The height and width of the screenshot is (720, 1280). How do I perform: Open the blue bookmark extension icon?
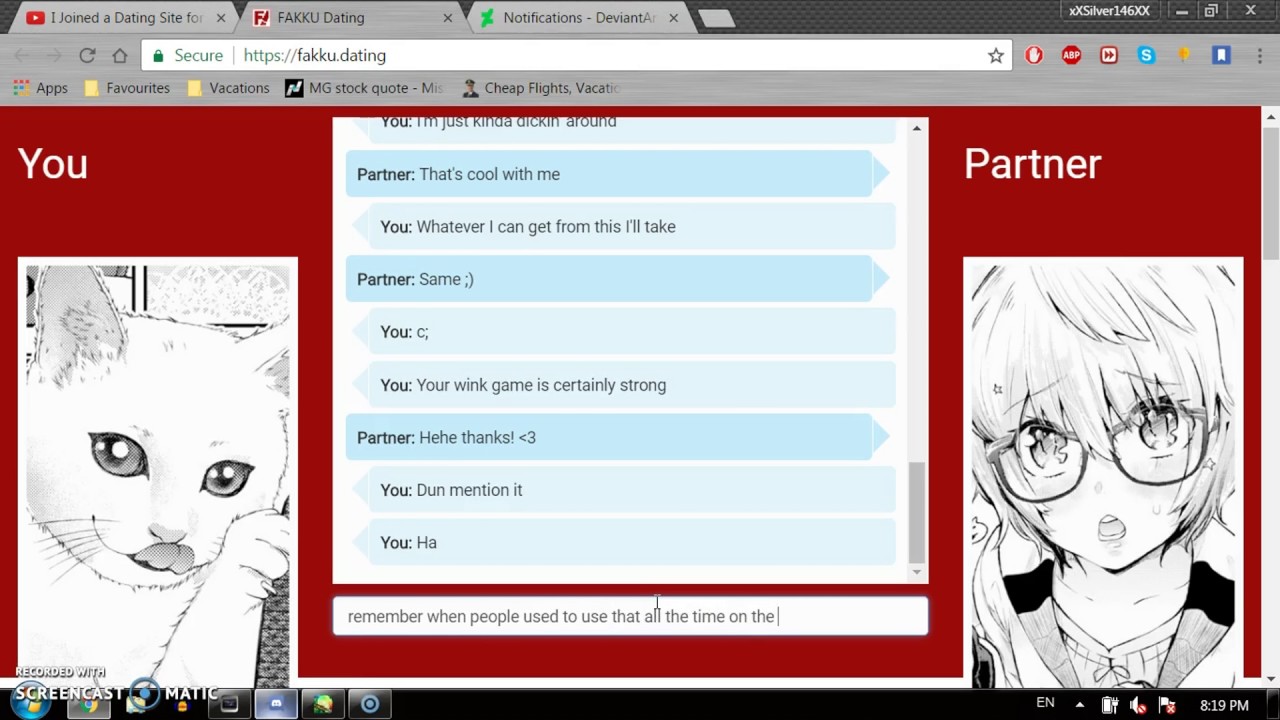tap(1221, 56)
